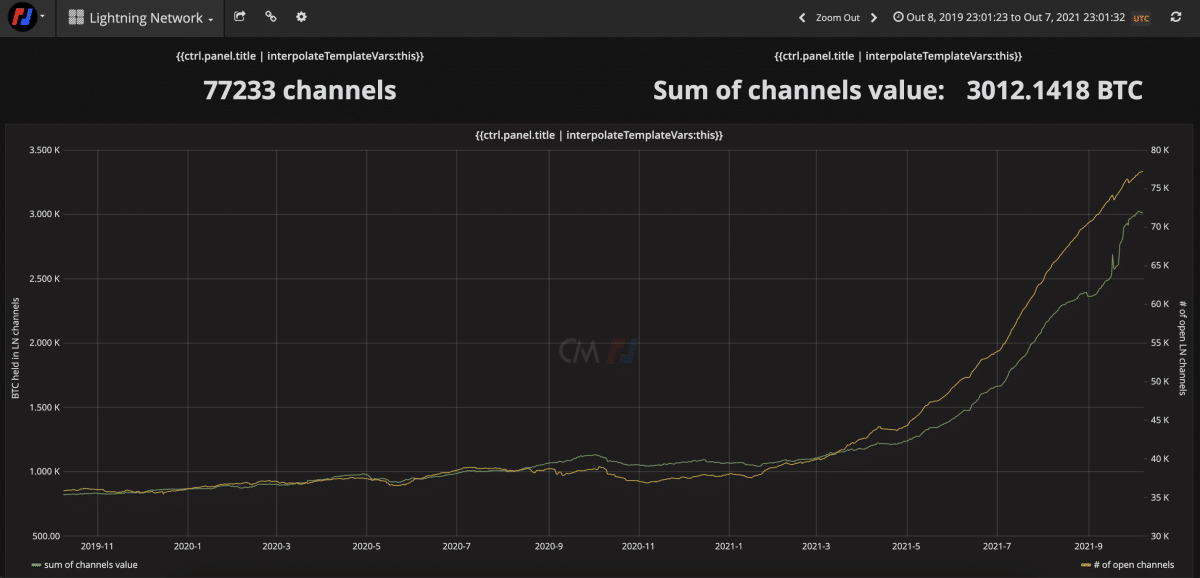Click the Zoom Out button
This screenshot has width=1200, height=578.
point(838,18)
